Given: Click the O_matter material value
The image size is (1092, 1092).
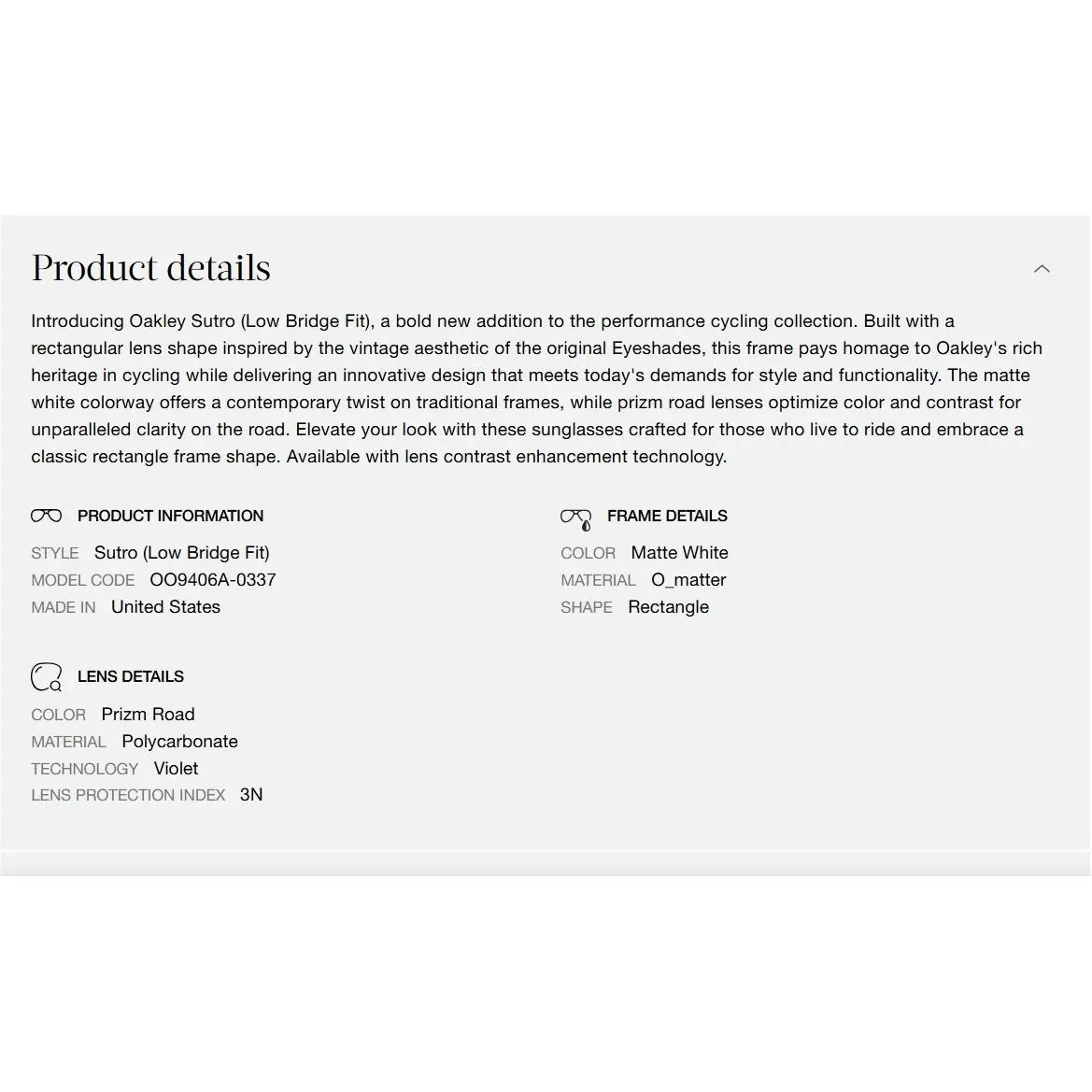Looking at the screenshot, I should coord(688,580).
